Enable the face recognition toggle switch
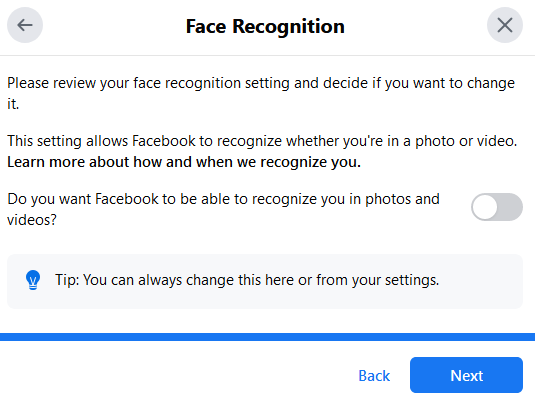Image resolution: width=535 pixels, height=403 pixels. [497, 207]
